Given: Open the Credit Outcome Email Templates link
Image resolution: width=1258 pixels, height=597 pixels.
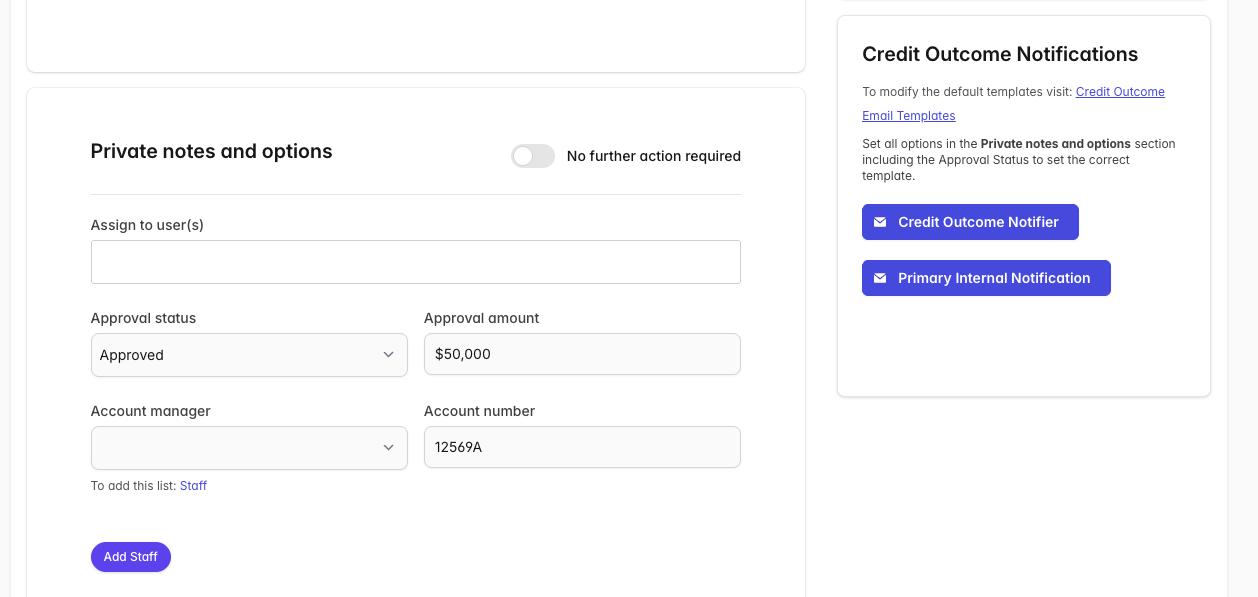Looking at the screenshot, I should click(1120, 92).
